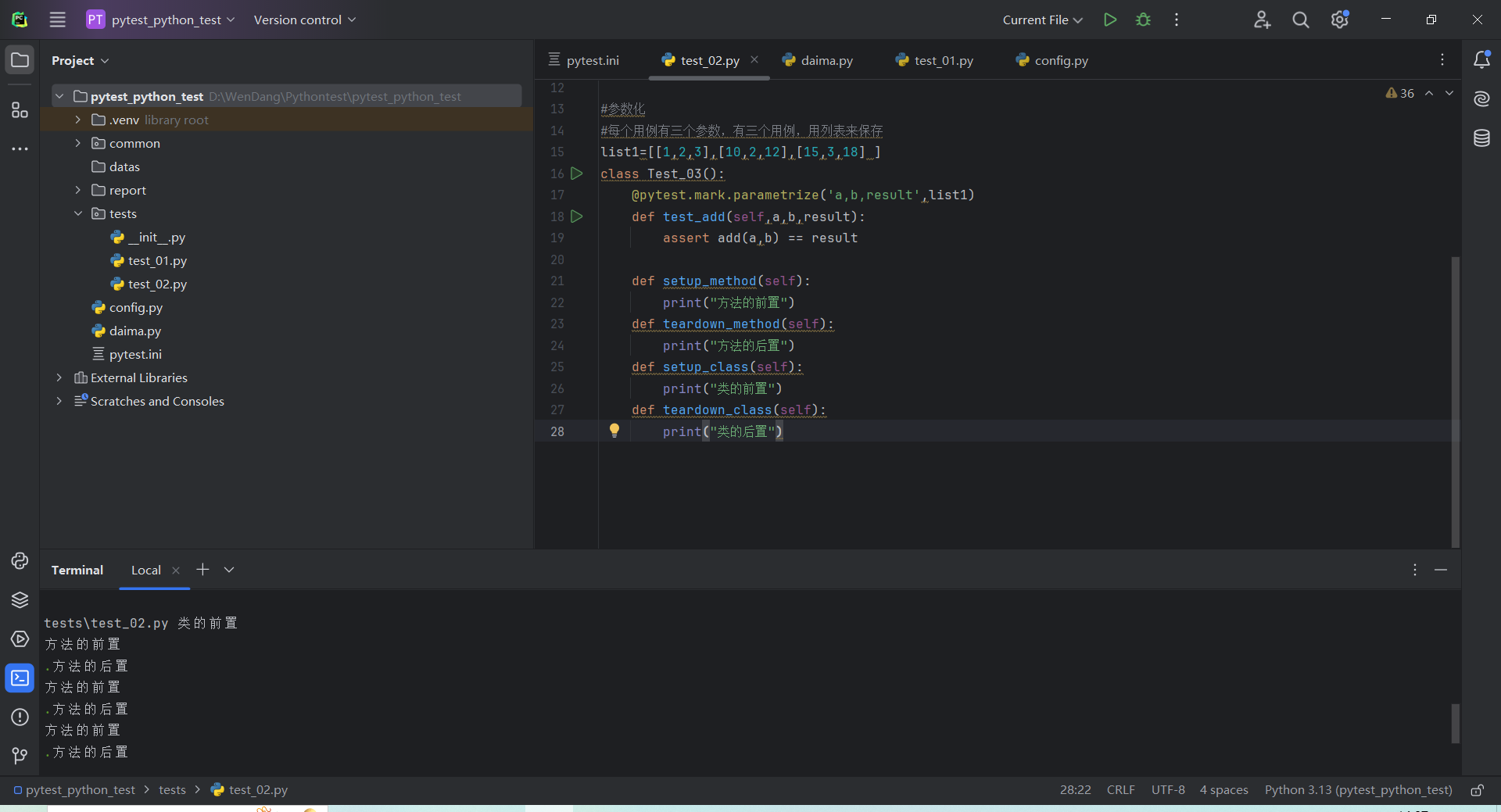This screenshot has height=812, width=1501.
Task: Open Version control dropdown
Action: click(x=304, y=20)
